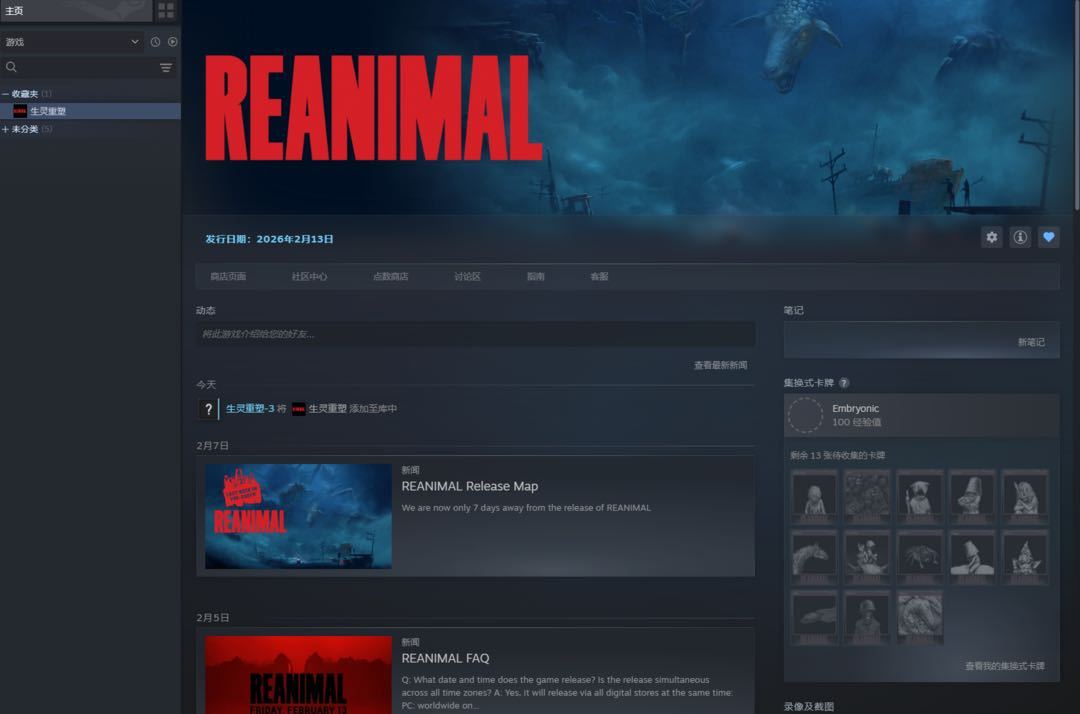Click 查看我的集换式卡牌 link
The width and height of the screenshot is (1080, 714).
click(1005, 666)
